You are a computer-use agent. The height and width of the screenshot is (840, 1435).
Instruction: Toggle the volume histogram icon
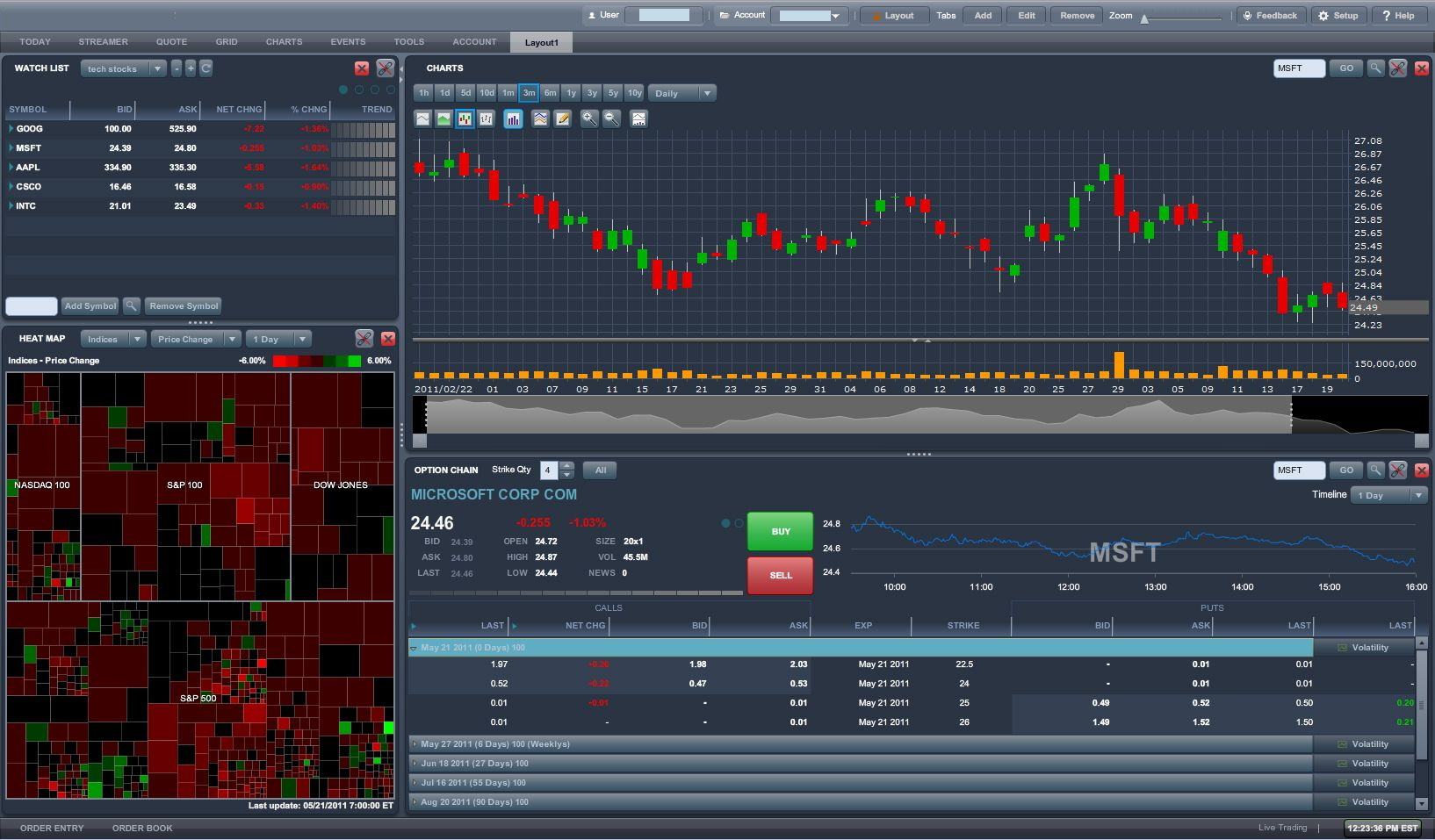pyautogui.click(x=513, y=118)
